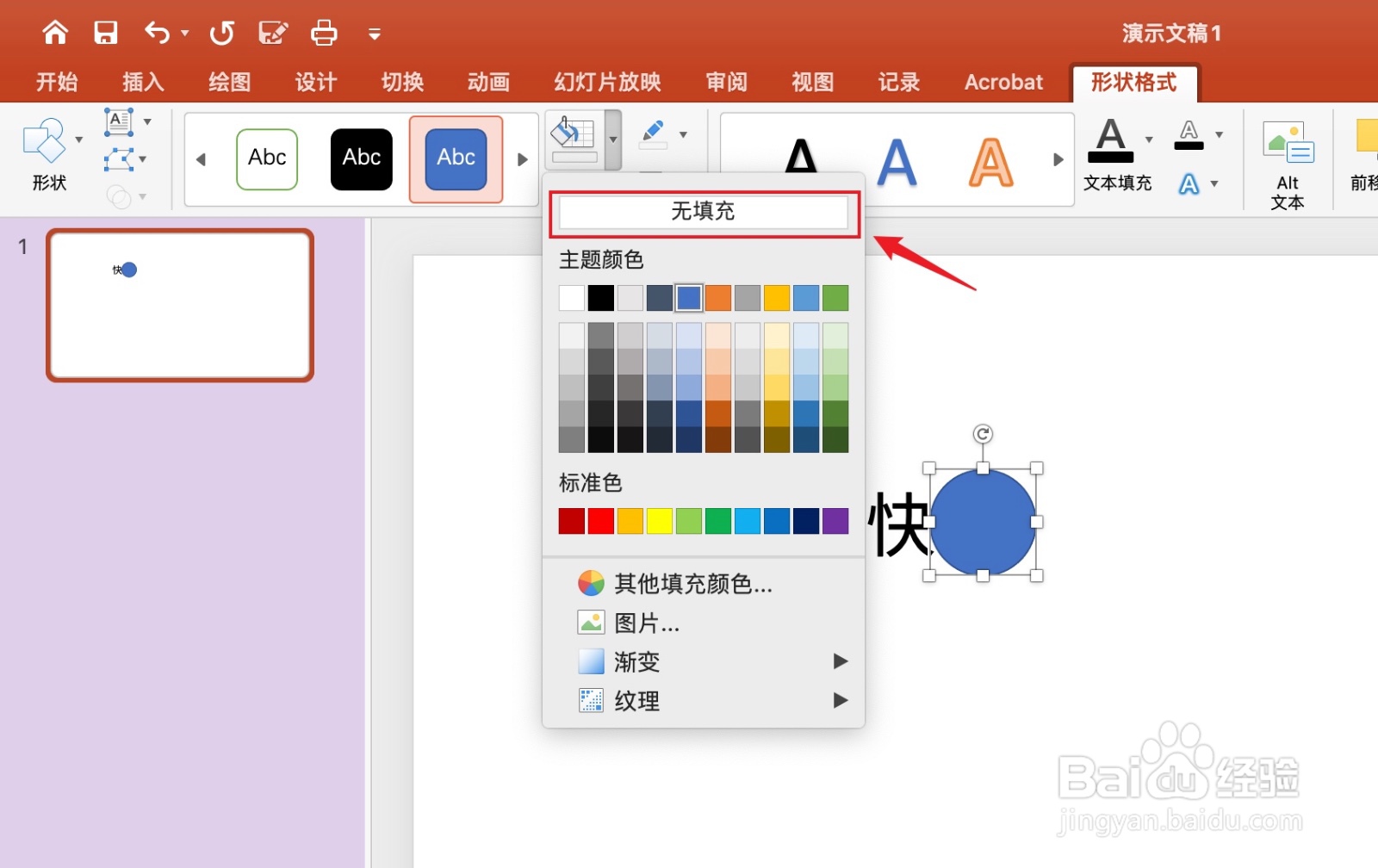The height and width of the screenshot is (868, 1378).
Task: Select slide 1 thumbnail
Action: [180, 305]
